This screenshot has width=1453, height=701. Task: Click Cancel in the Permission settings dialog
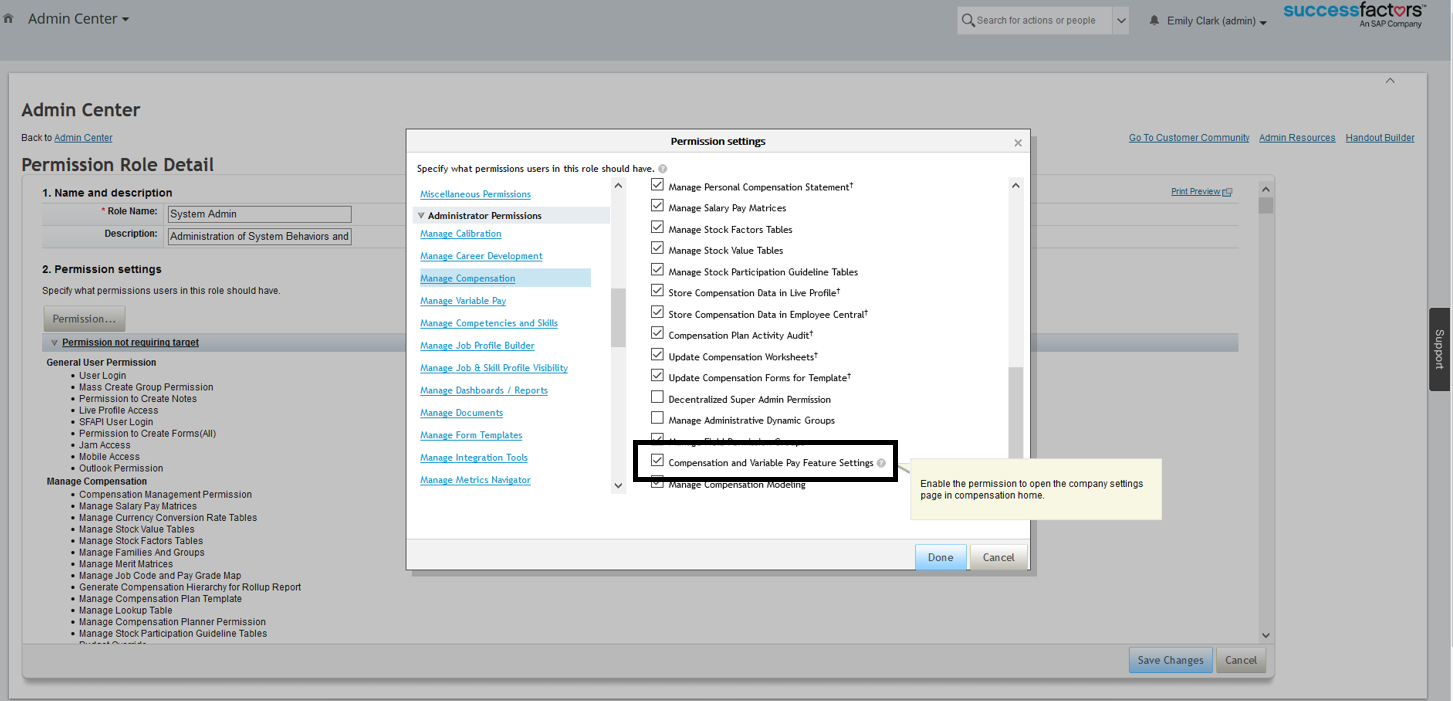pyautogui.click(x=999, y=557)
